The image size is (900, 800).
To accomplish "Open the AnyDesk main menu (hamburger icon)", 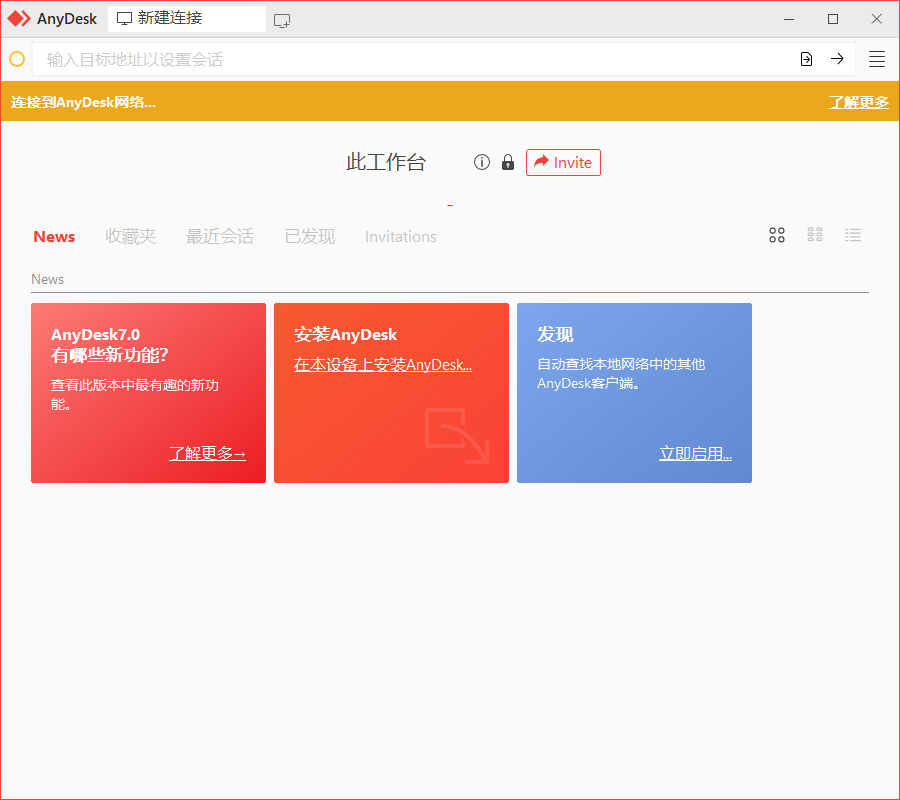I will [876, 59].
